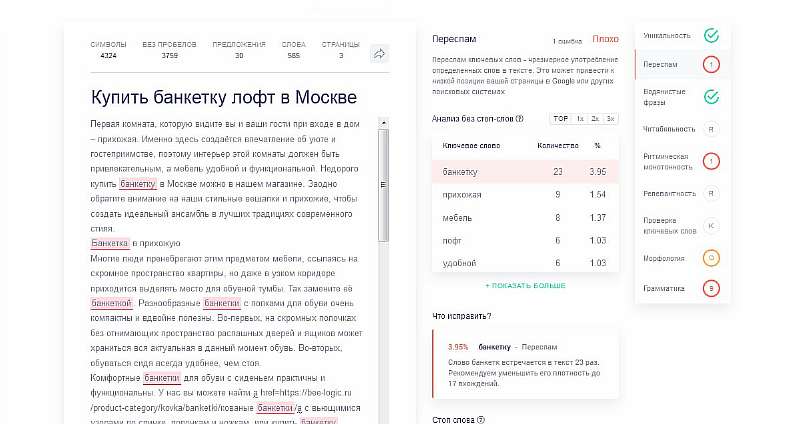Image resolution: width=800 pixels, height=424 pixels.
Task: Open the Грамматика section
Action: click(x=664, y=288)
